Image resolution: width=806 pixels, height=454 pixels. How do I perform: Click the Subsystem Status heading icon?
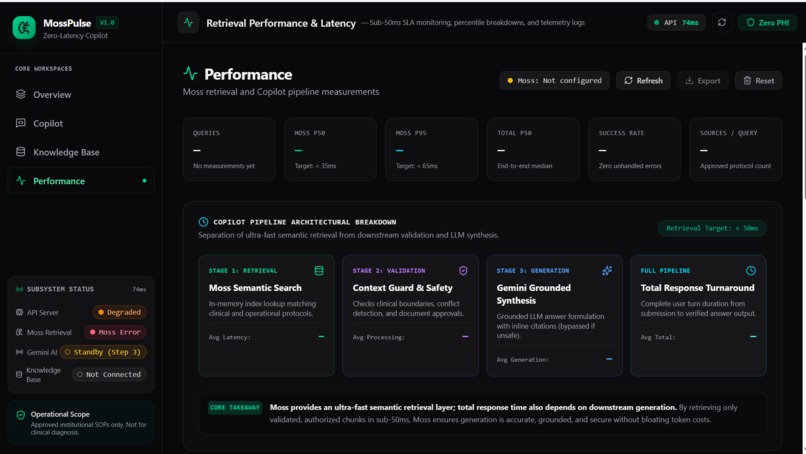[20, 289]
